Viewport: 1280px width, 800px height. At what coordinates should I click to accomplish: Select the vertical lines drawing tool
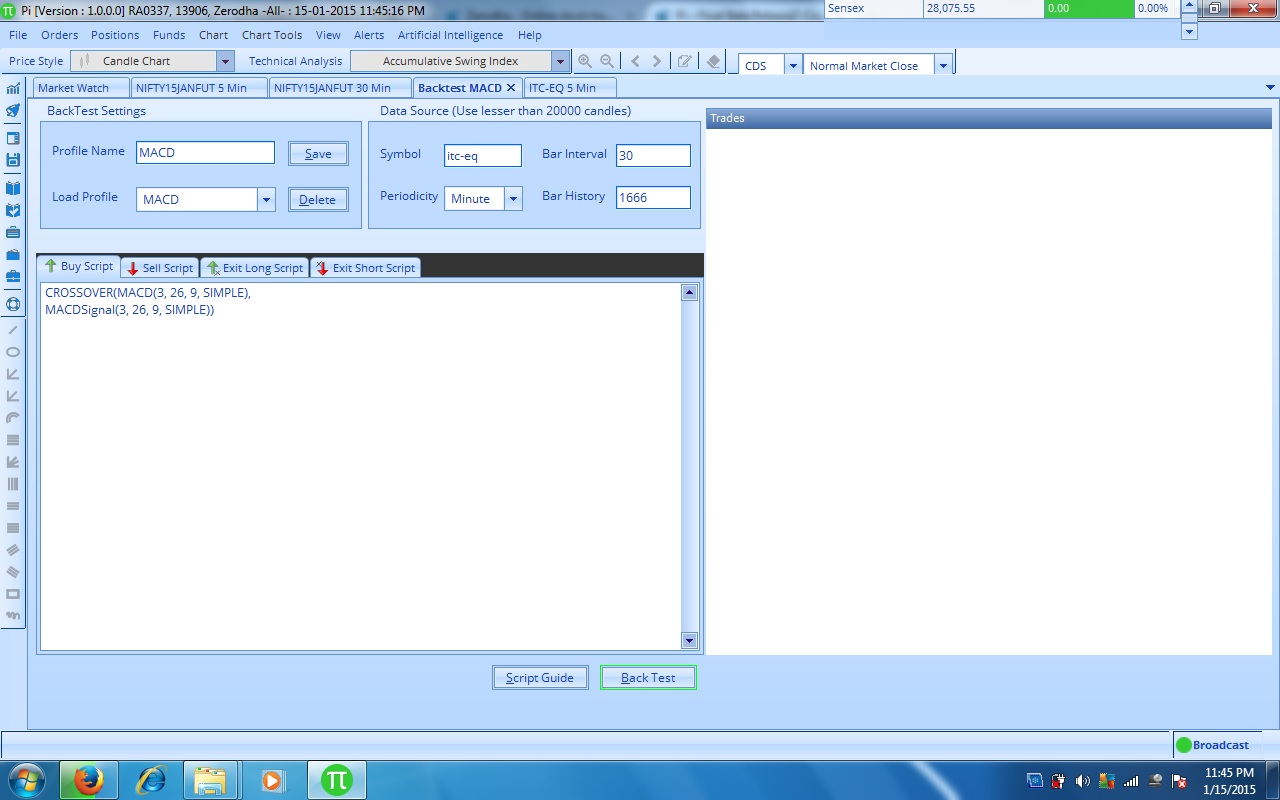[13, 484]
